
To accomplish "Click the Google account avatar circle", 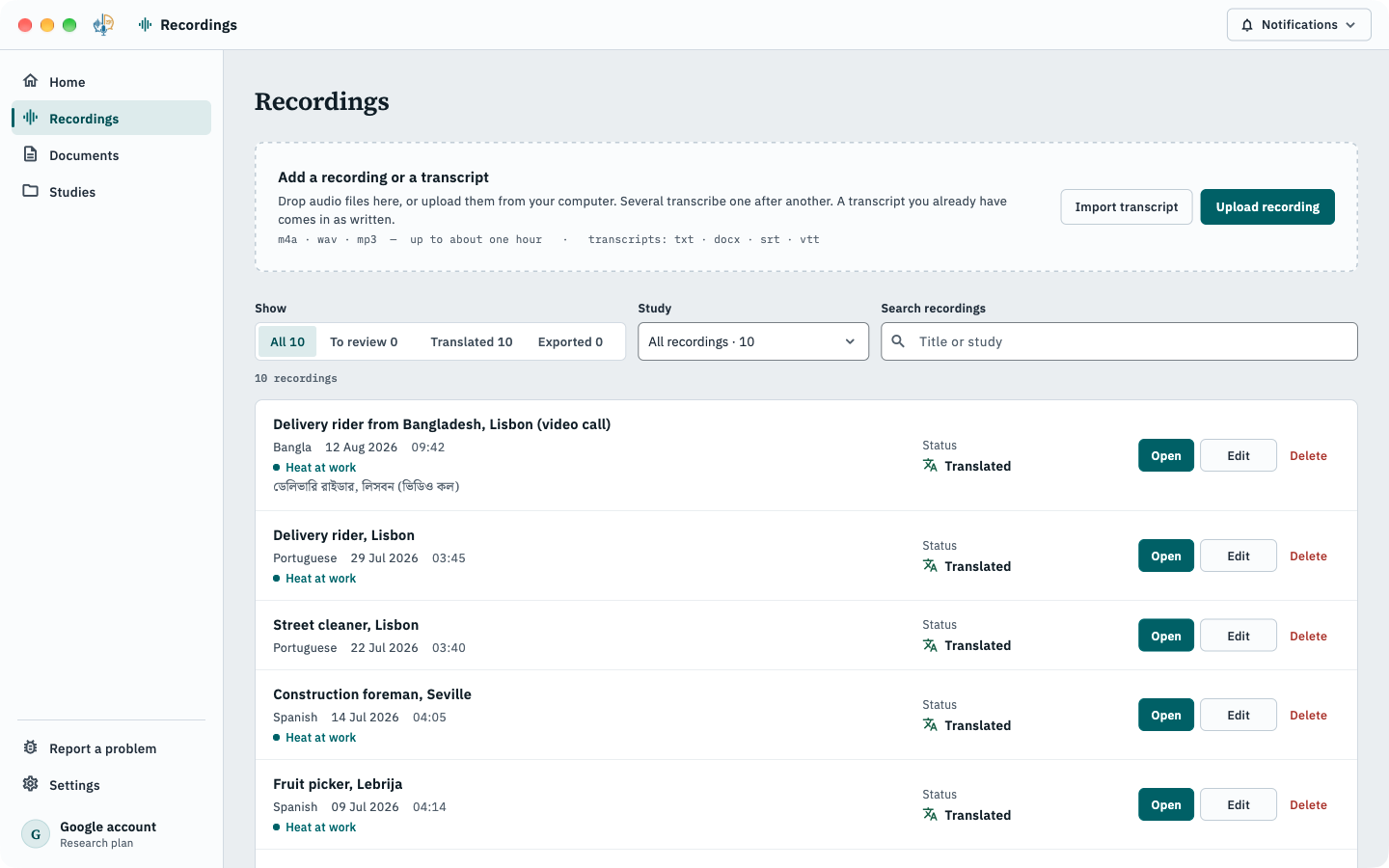I will coord(36,834).
